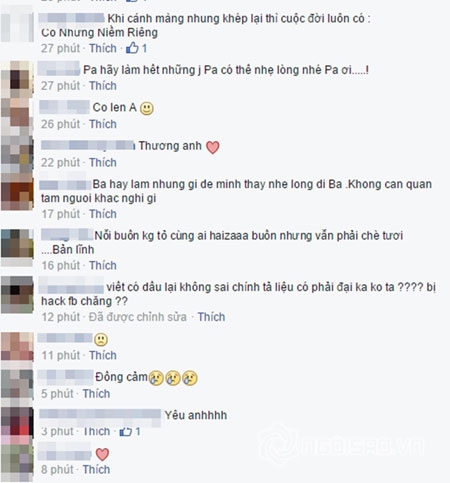
Task: Click the smiley emoji after 'Co len A'
Action: point(147,108)
